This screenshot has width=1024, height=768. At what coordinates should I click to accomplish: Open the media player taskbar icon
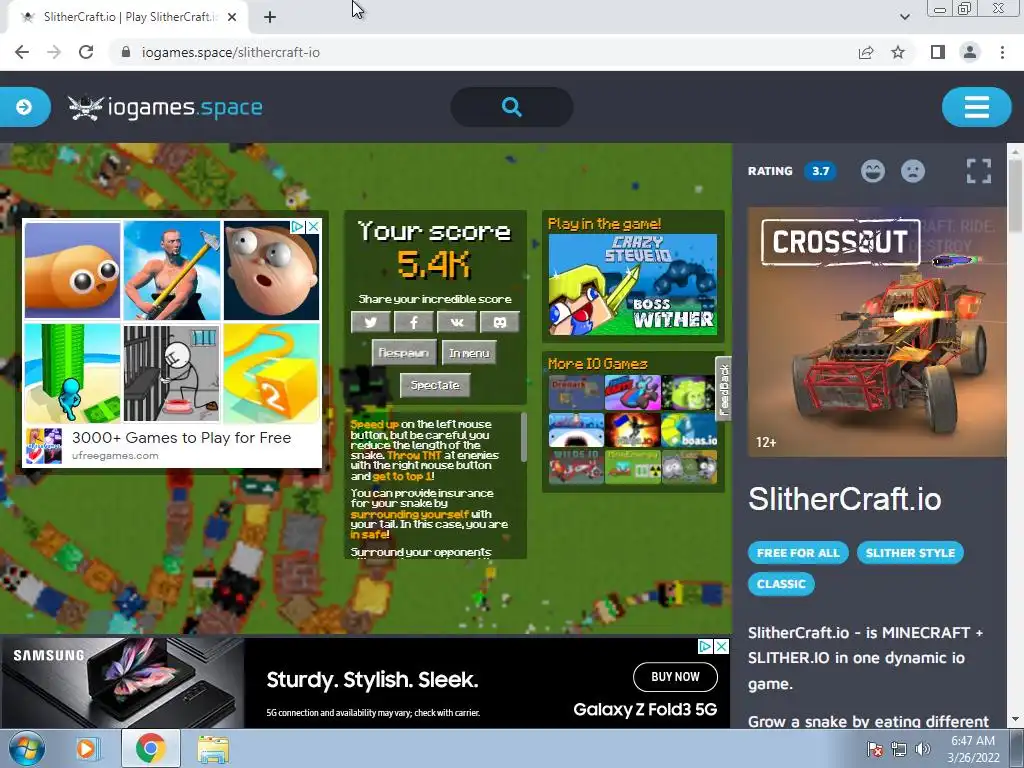(x=86, y=748)
